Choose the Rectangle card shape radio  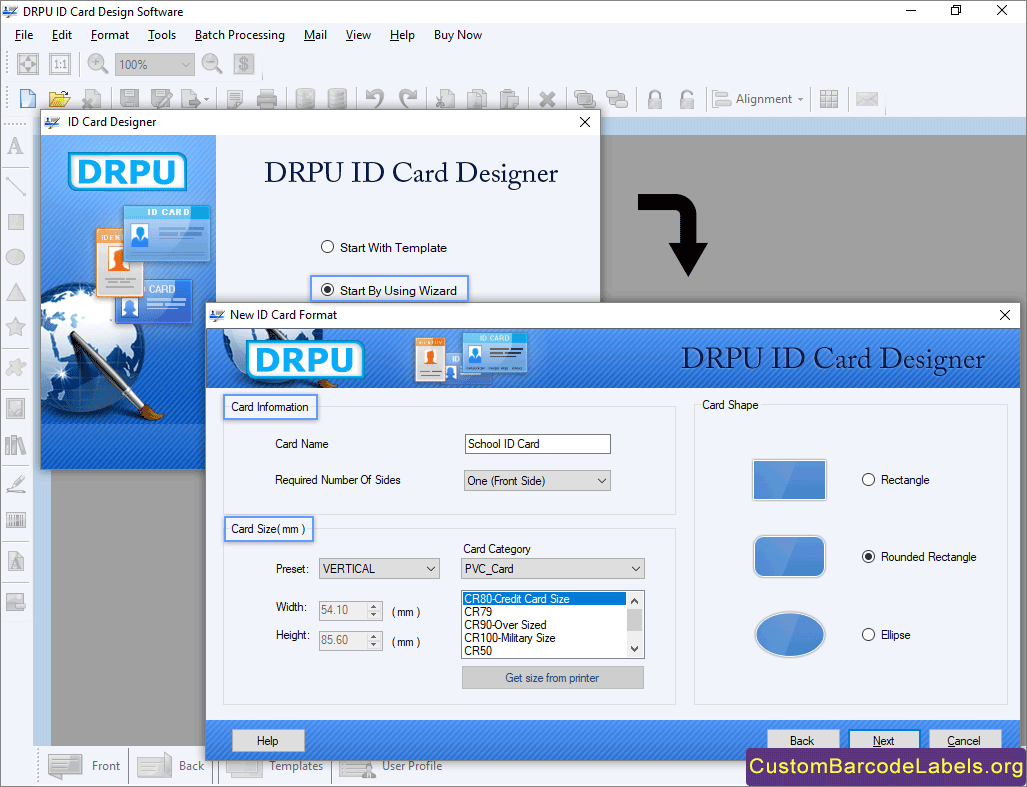point(868,479)
